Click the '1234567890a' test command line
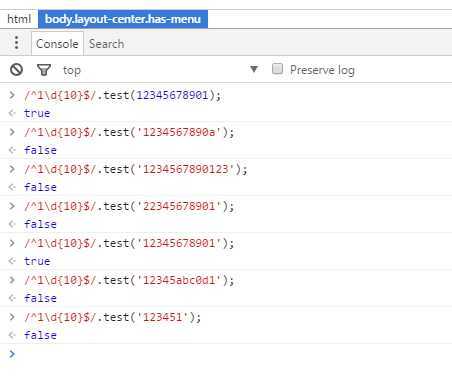 (129, 132)
